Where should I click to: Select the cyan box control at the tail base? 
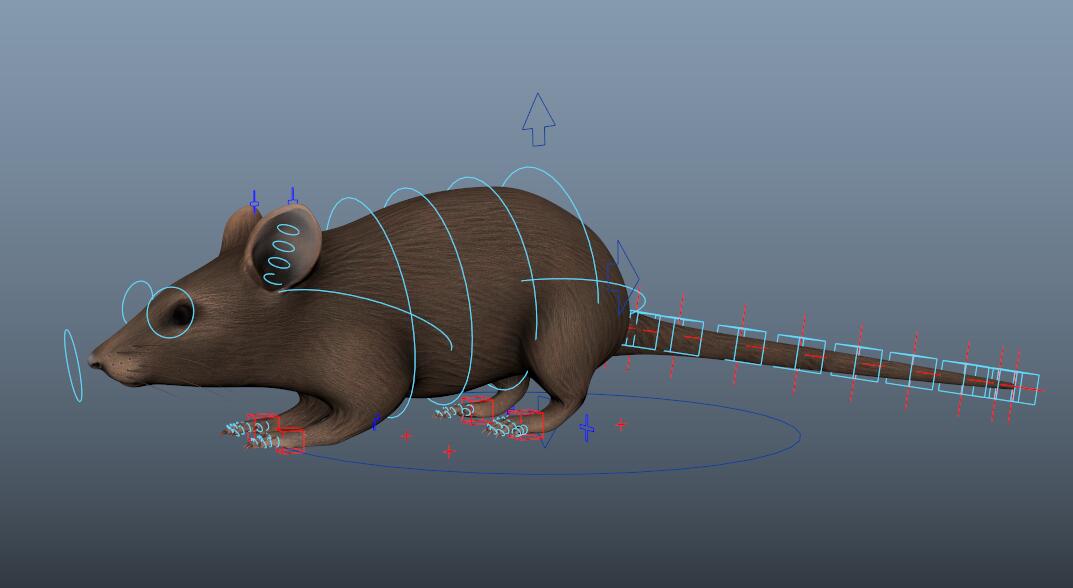[641, 331]
